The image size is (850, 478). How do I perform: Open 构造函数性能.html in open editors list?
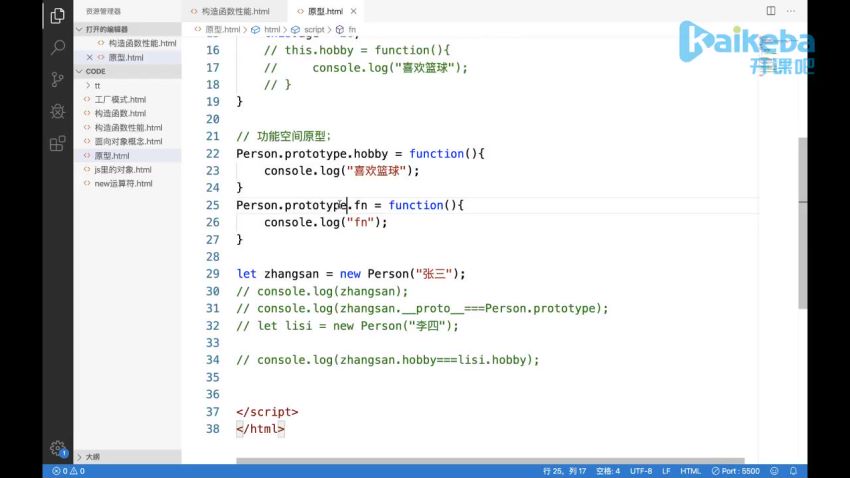[128, 43]
